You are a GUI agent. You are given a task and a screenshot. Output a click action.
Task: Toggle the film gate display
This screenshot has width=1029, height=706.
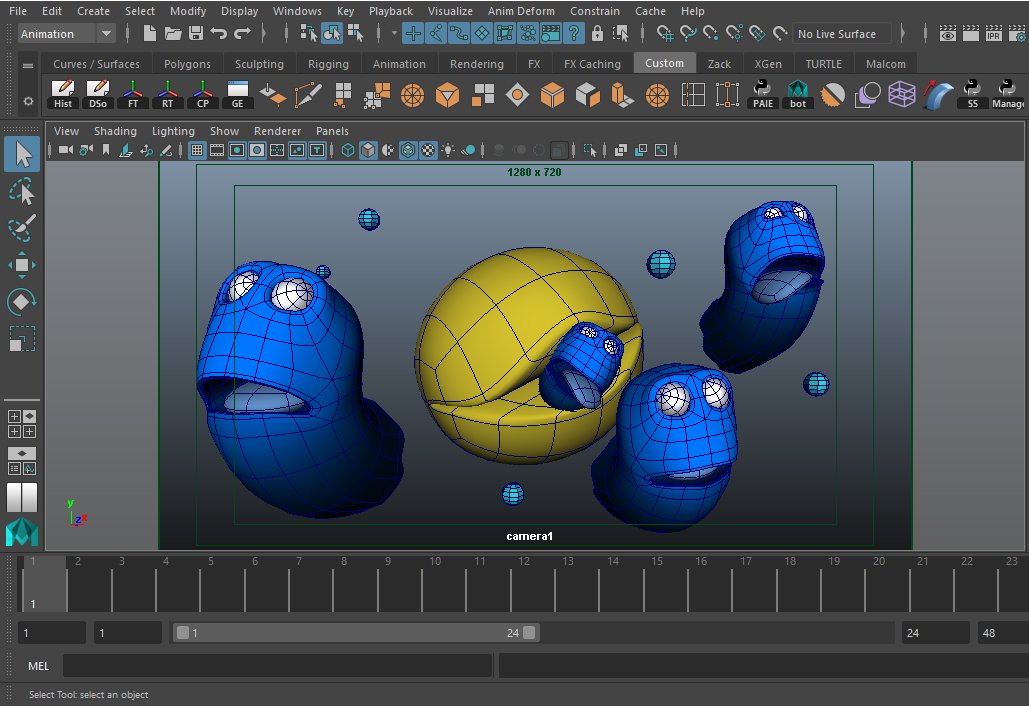(217, 150)
